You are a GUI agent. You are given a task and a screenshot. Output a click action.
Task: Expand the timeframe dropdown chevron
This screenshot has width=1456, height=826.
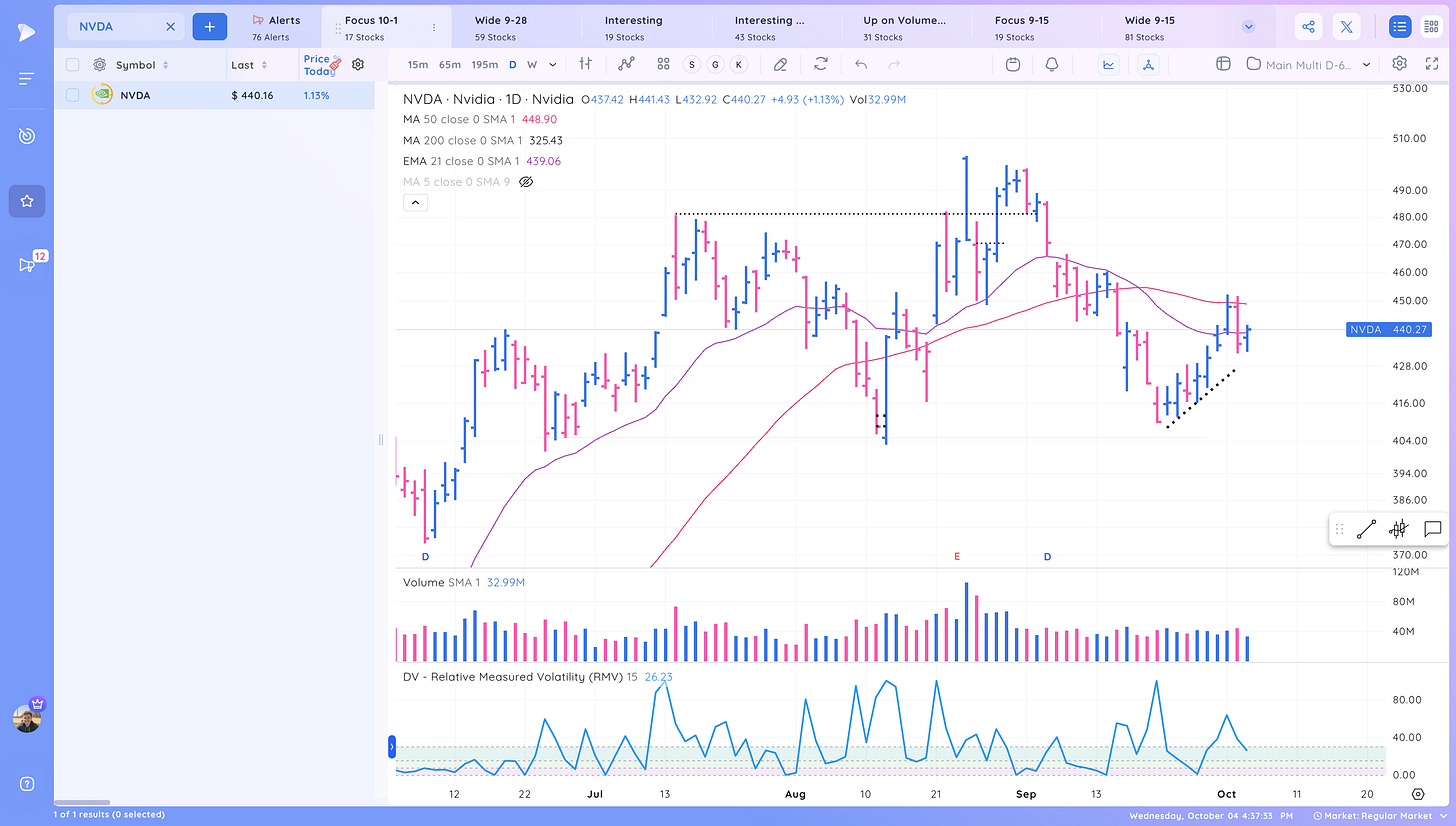pyautogui.click(x=553, y=64)
